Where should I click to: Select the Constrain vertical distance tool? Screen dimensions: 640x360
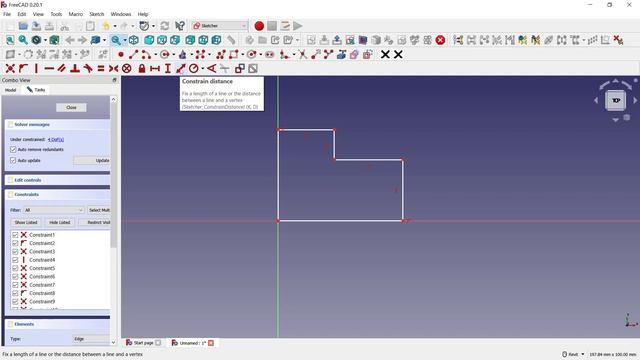pyautogui.click(x=168, y=69)
